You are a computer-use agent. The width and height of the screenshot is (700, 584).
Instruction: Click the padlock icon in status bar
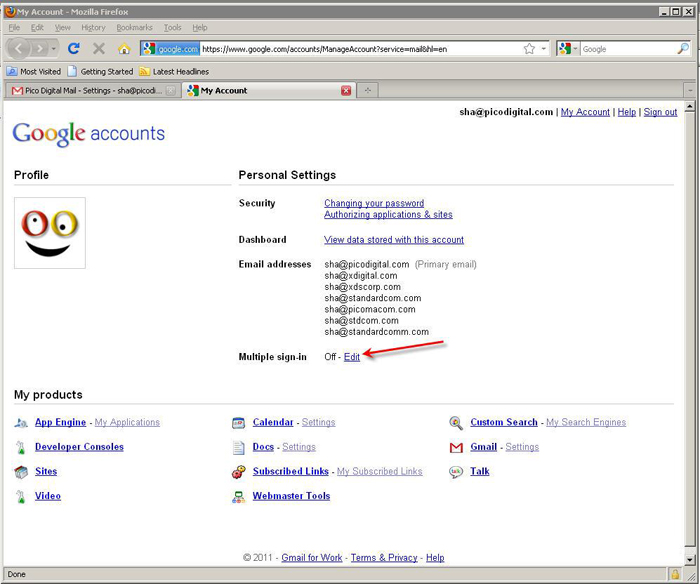pos(675,574)
